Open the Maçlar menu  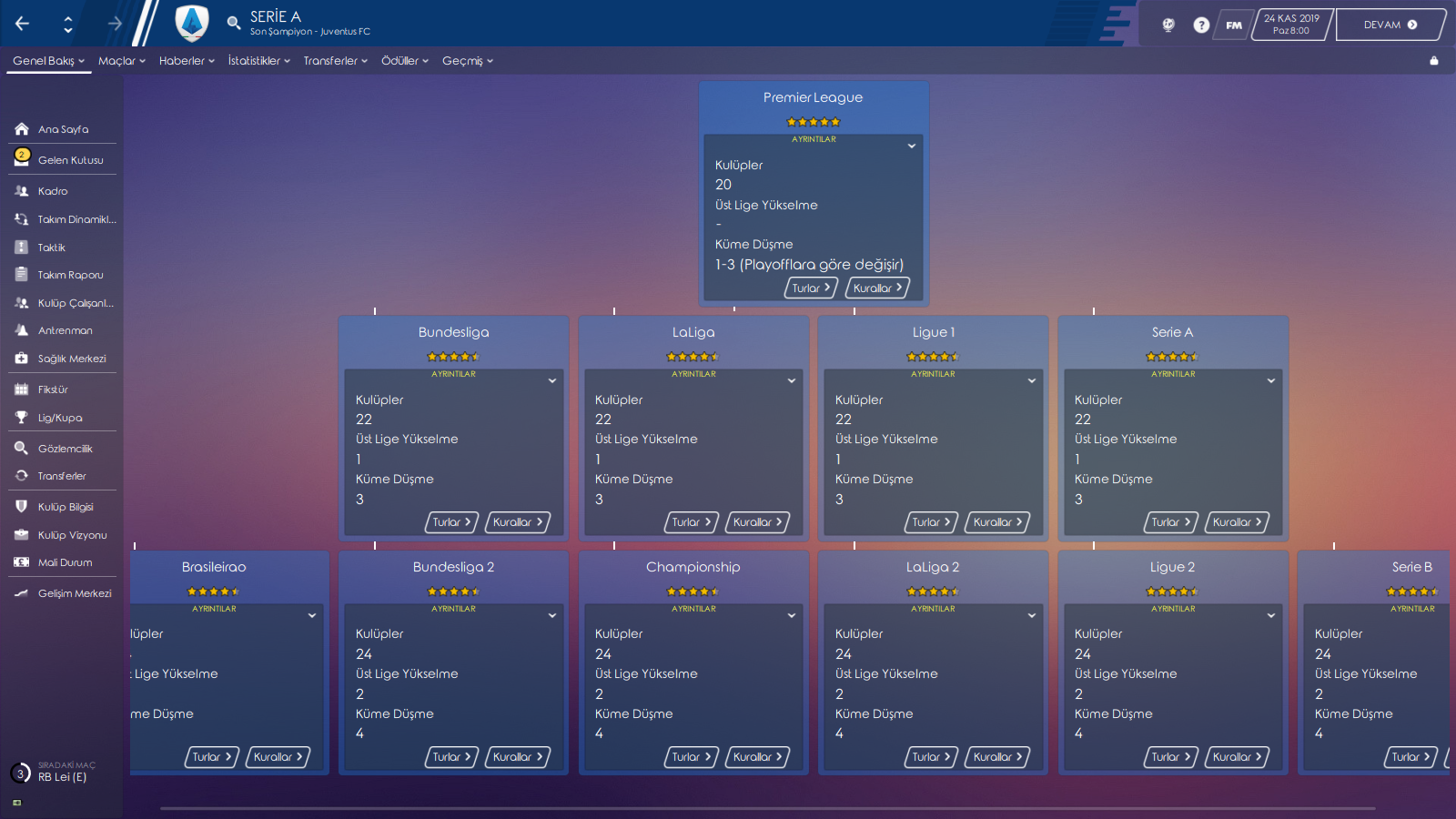122,61
